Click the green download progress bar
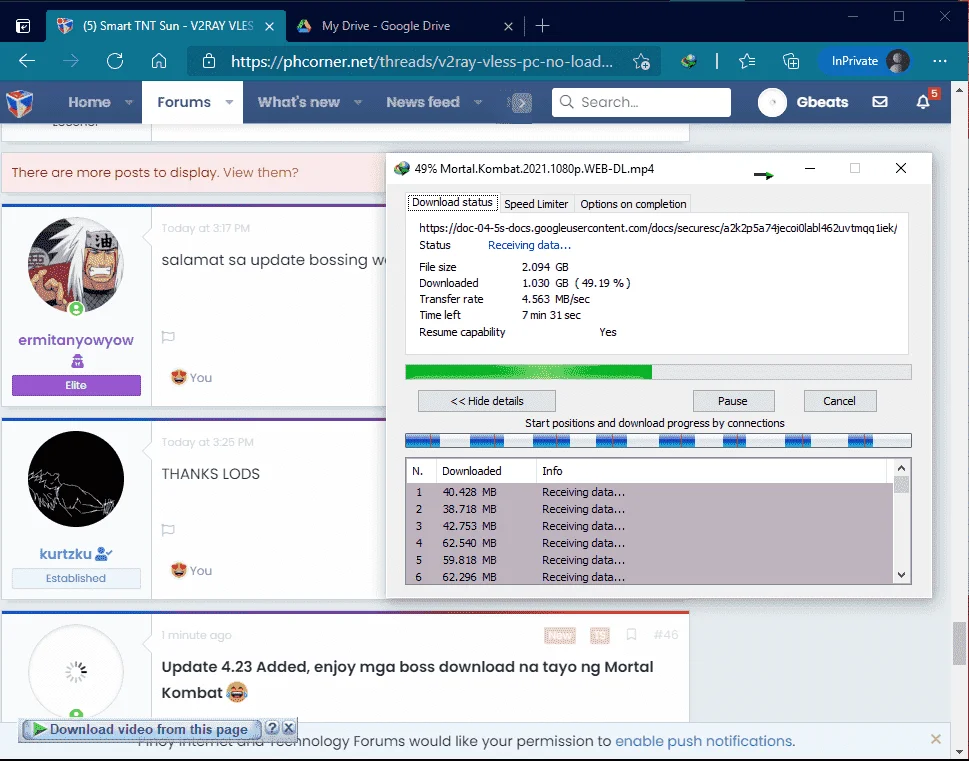This screenshot has width=969, height=761. (658, 372)
